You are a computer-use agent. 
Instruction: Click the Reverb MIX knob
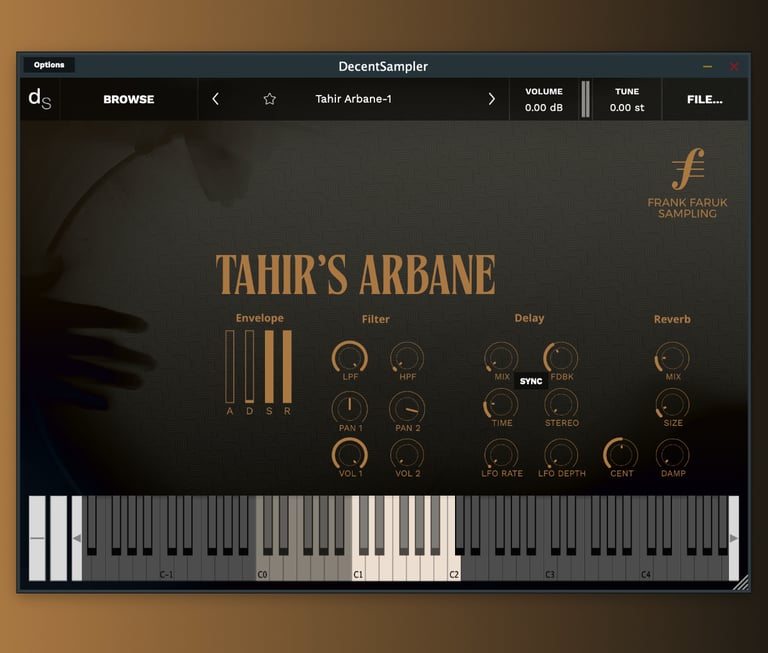click(x=672, y=358)
